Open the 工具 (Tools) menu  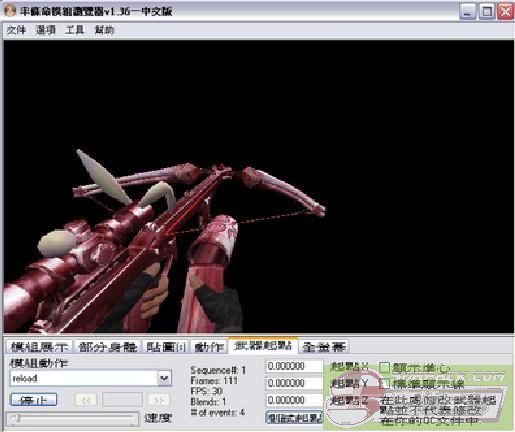click(74, 30)
